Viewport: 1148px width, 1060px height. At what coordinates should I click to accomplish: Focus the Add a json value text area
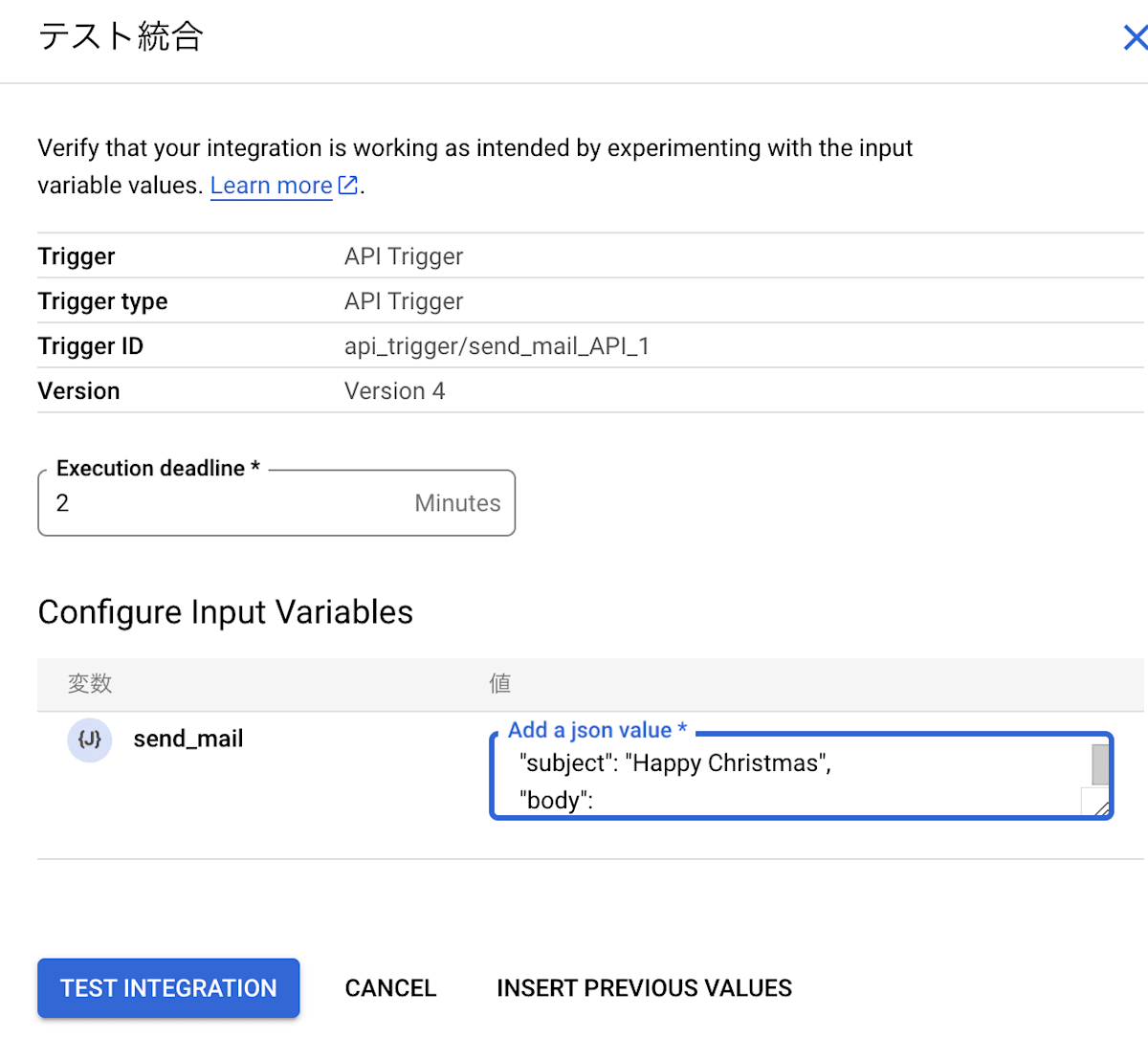(794, 780)
